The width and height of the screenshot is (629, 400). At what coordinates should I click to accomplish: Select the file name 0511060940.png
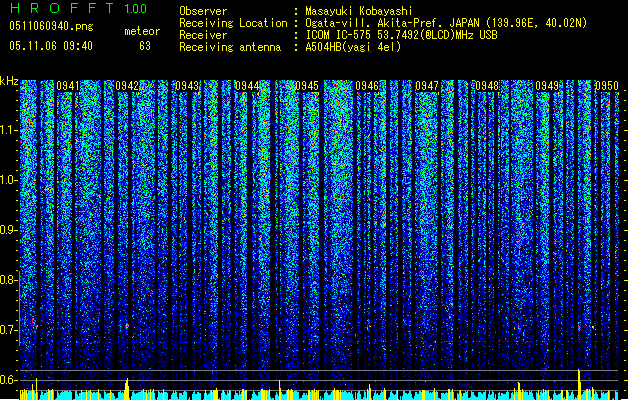click(51, 26)
